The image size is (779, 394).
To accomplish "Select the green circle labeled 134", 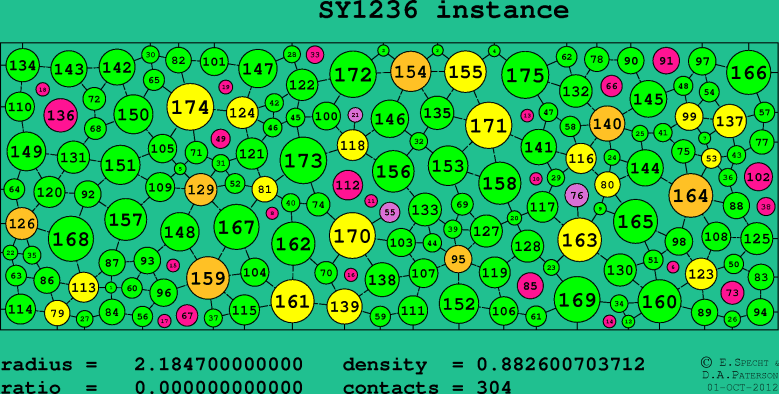I will pos(23,65).
